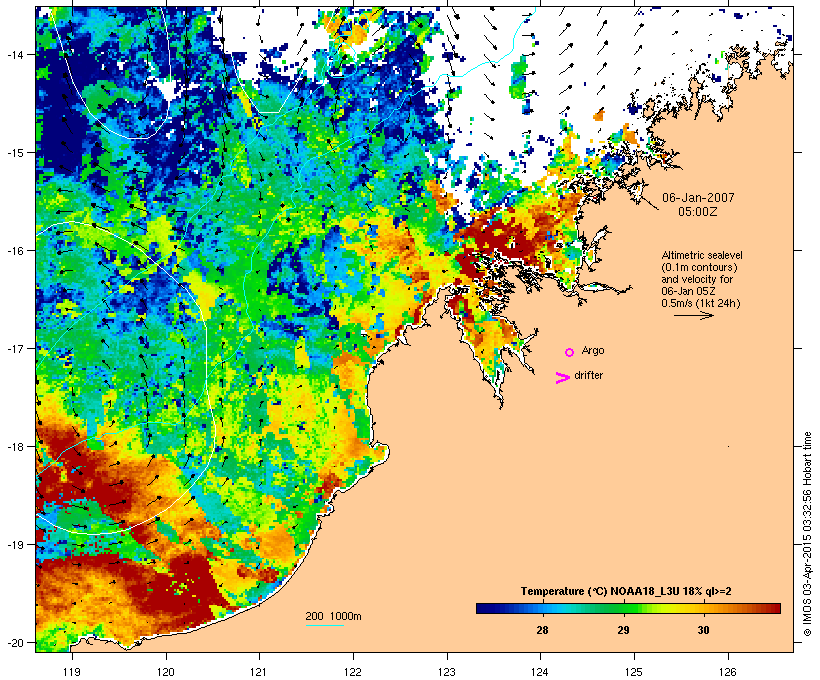Click latitude label -15
The height and width of the screenshot is (680, 820).
point(15,152)
